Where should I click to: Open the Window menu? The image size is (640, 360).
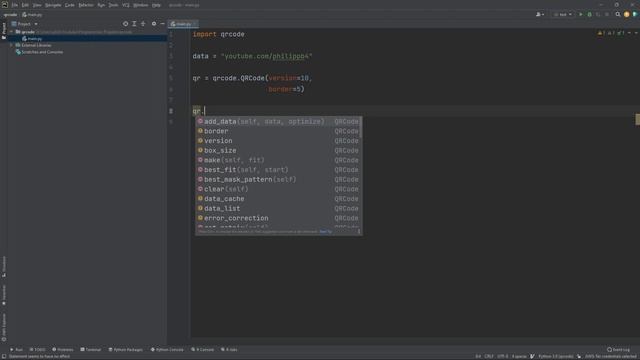pyautogui.click(x=141, y=5)
